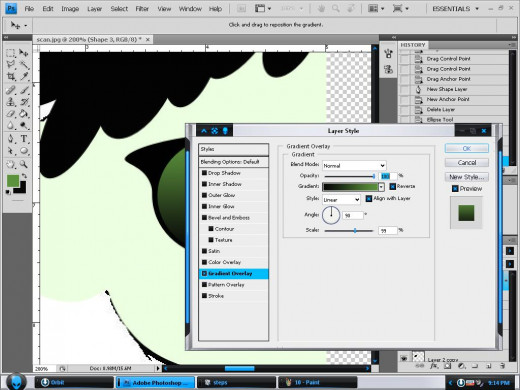Select the Healing Brush tool
This screenshot has width=520, height=390.
11,90
